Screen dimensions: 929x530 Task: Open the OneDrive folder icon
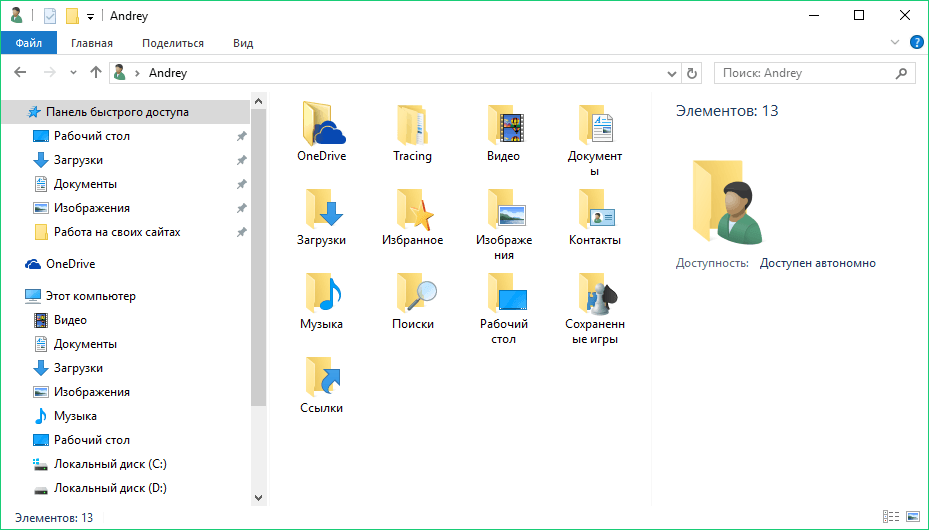(321, 125)
